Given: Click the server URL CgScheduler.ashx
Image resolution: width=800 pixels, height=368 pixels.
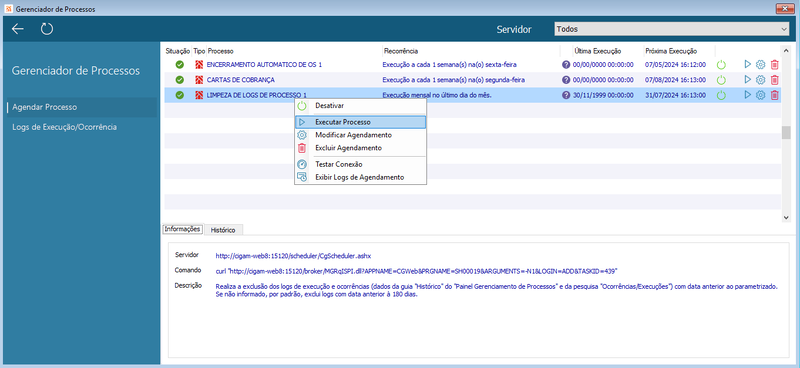Looking at the screenshot, I should click(293, 255).
